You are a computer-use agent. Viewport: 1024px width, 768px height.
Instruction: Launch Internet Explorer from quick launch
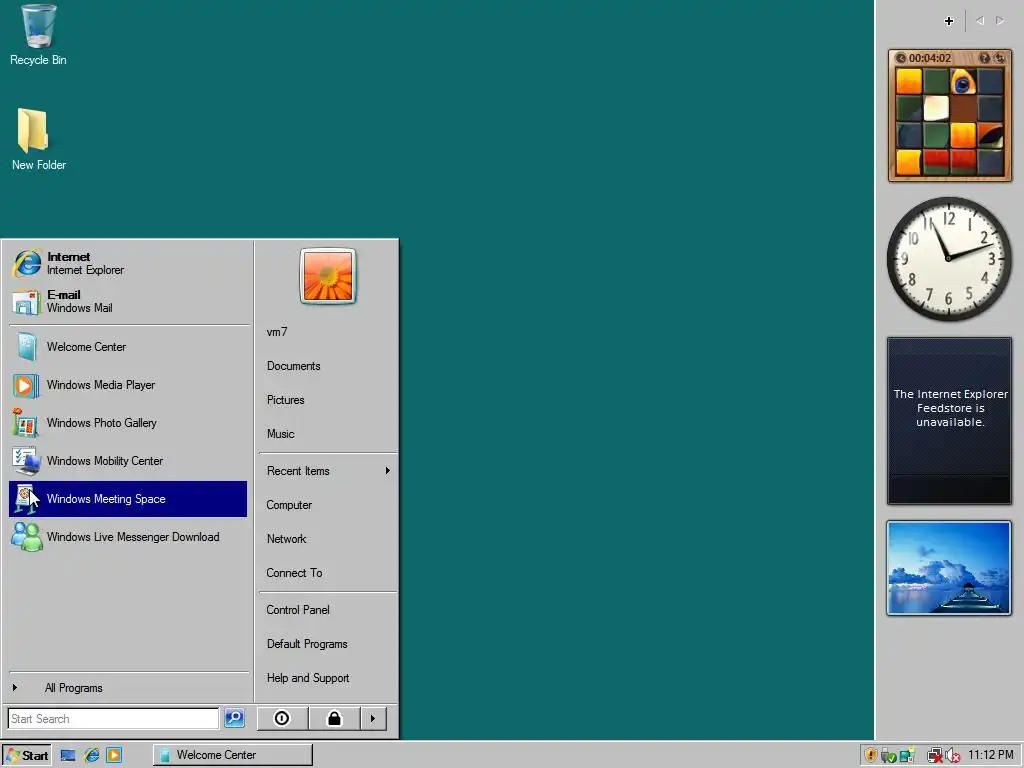point(91,755)
